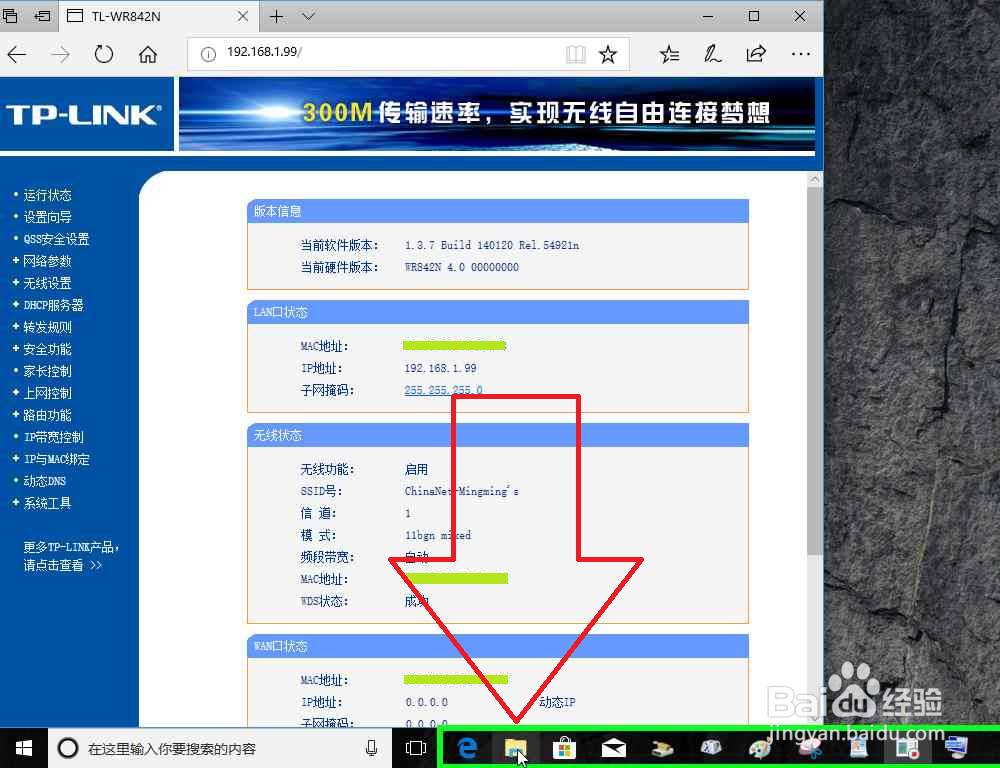Open the favorites hub
This screenshot has height=768, width=1000.
click(x=669, y=55)
